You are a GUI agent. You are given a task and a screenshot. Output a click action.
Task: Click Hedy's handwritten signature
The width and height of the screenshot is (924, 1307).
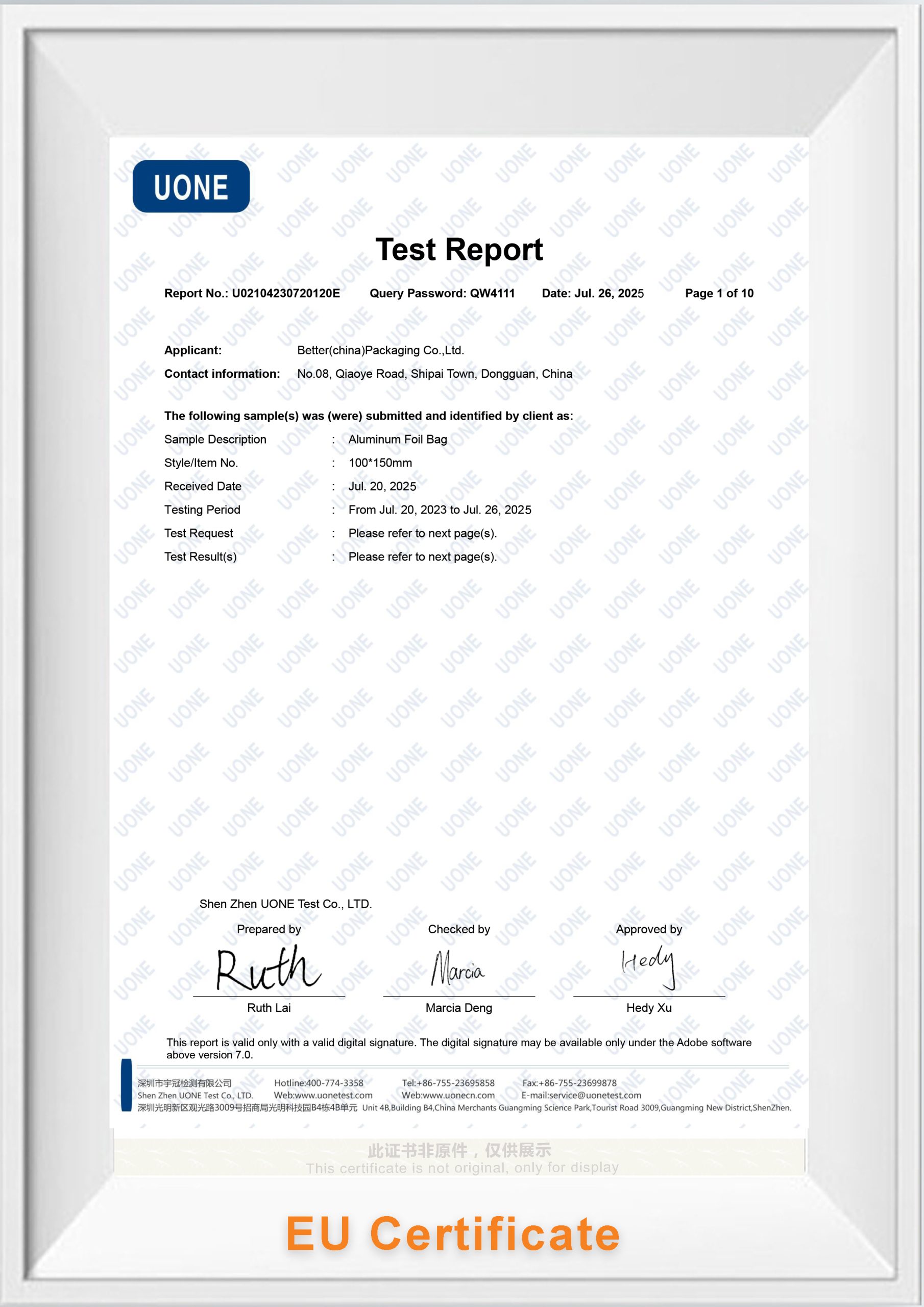point(648,965)
